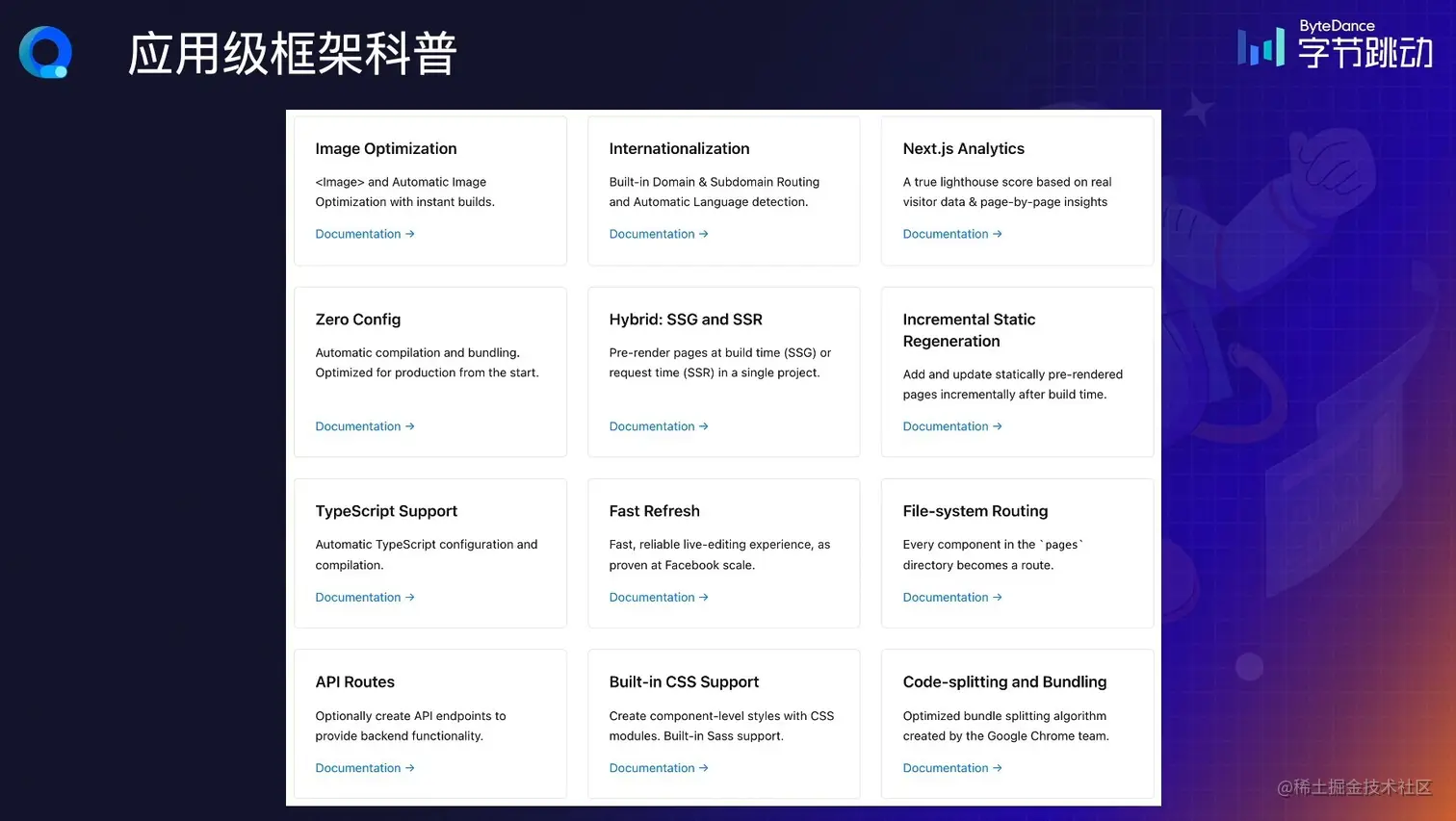Open Documentation link under TypeScript Support

(x=365, y=598)
